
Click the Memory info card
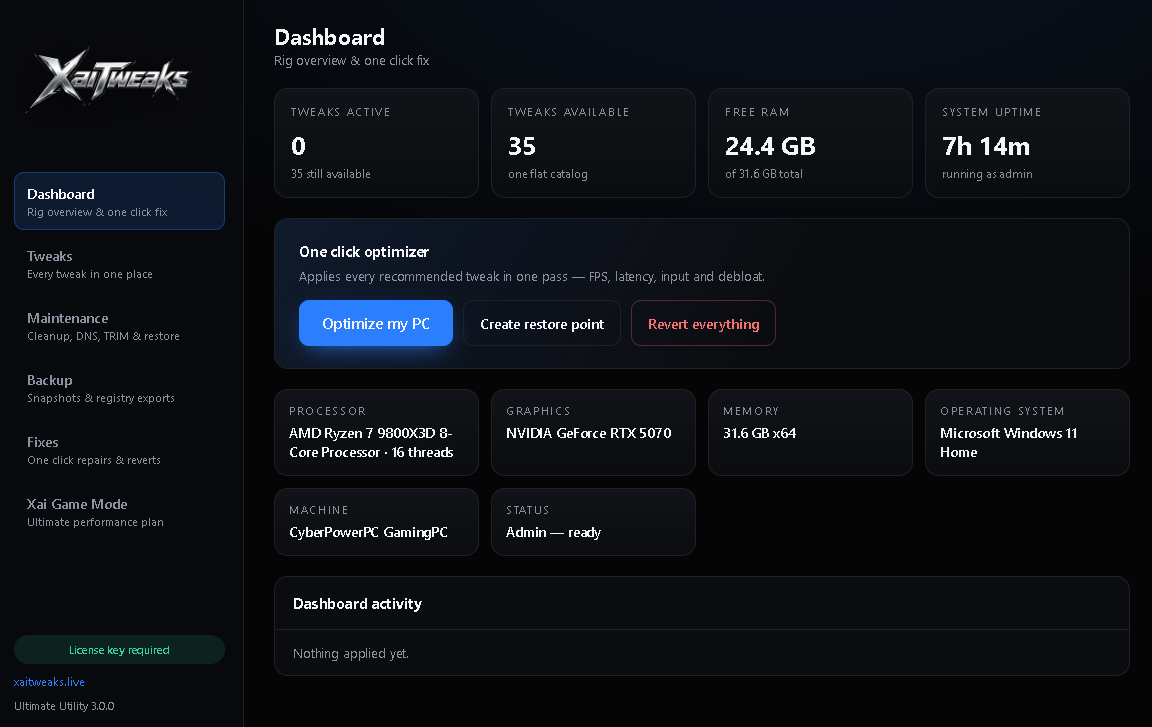[x=810, y=433]
